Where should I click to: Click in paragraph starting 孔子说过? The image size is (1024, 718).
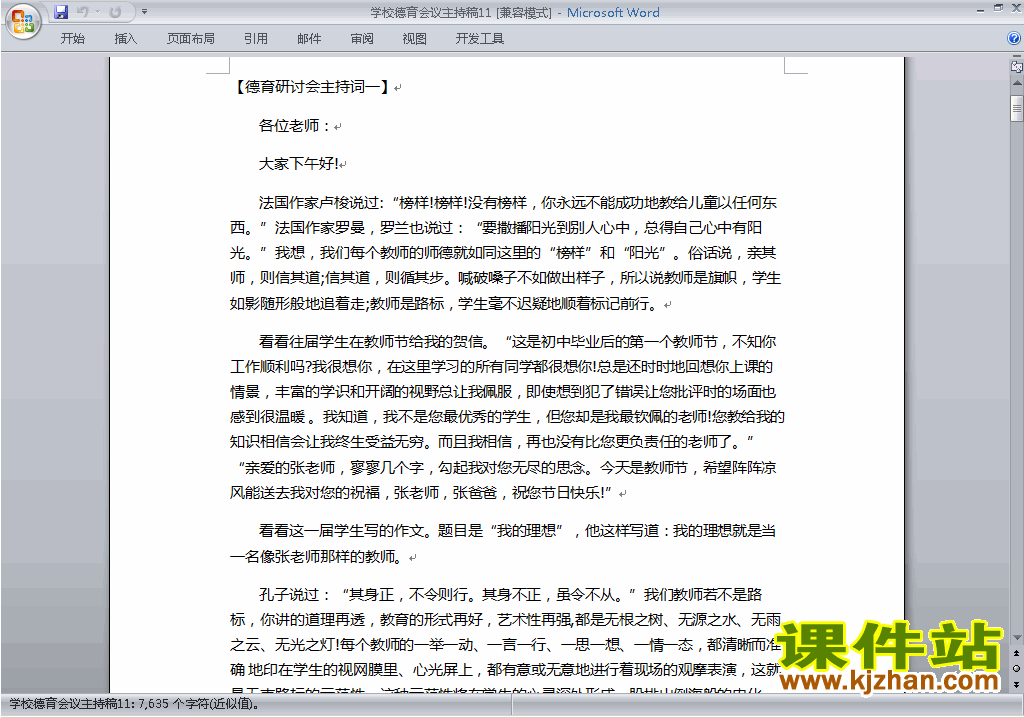(505, 640)
